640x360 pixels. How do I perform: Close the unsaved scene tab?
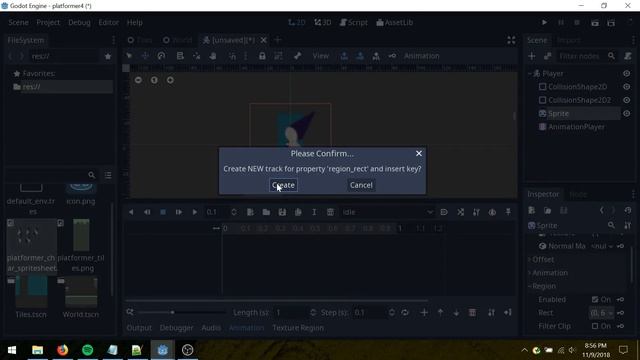point(264,40)
